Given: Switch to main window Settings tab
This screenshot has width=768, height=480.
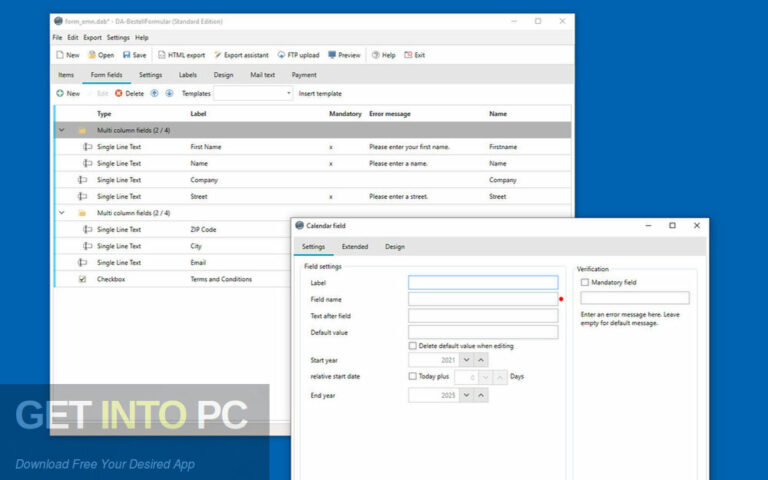Looking at the screenshot, I should click(150, 75).
